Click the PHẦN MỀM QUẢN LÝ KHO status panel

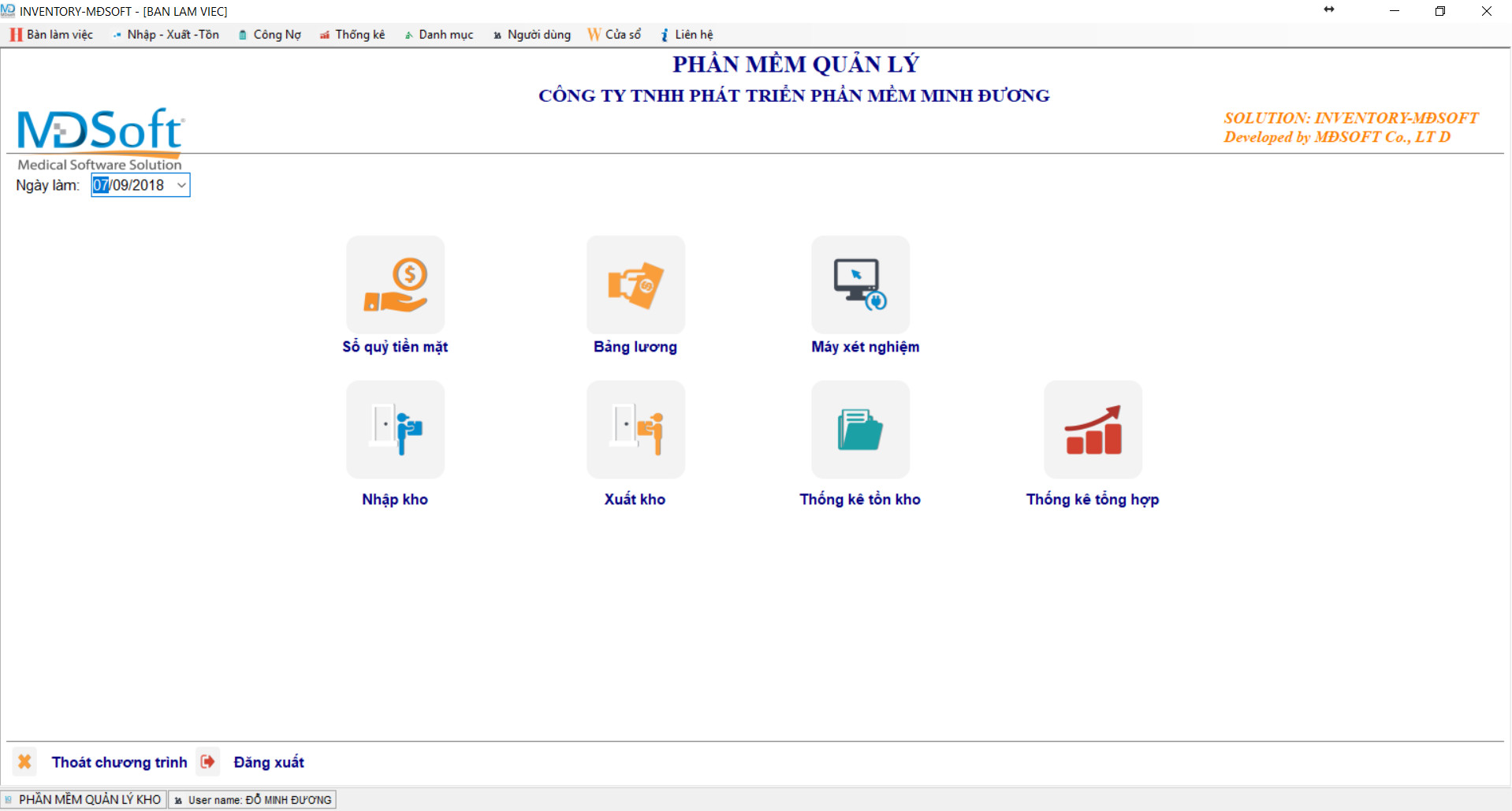point(84,799)
